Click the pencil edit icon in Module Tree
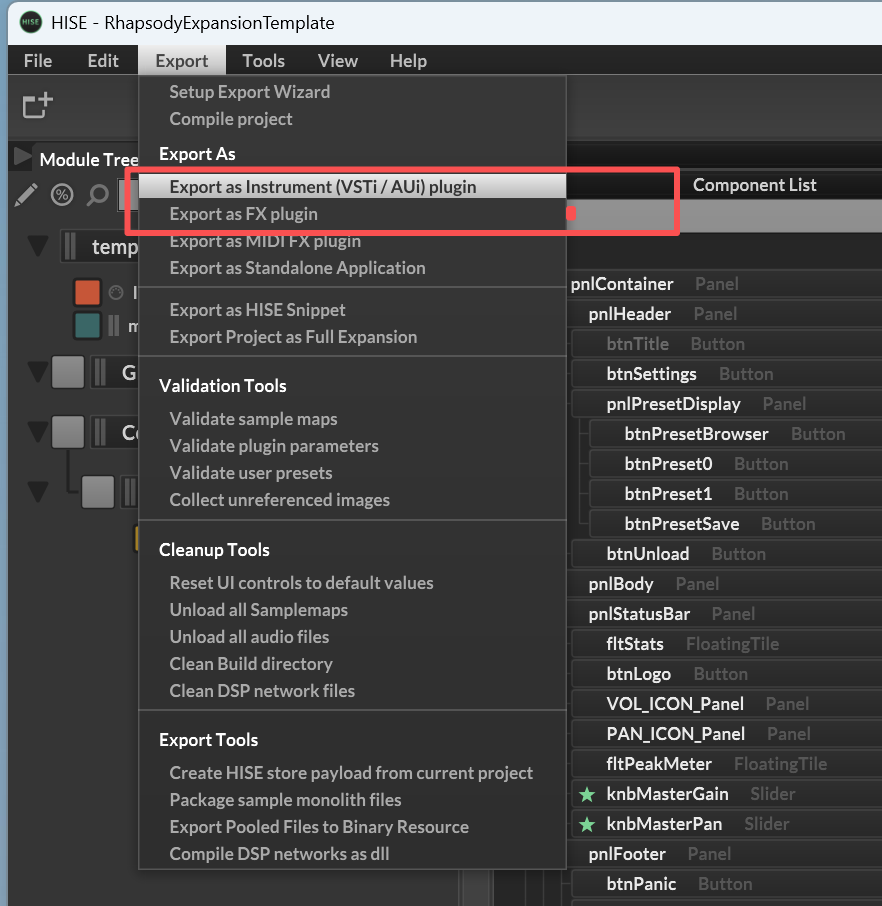 (27, 194)
